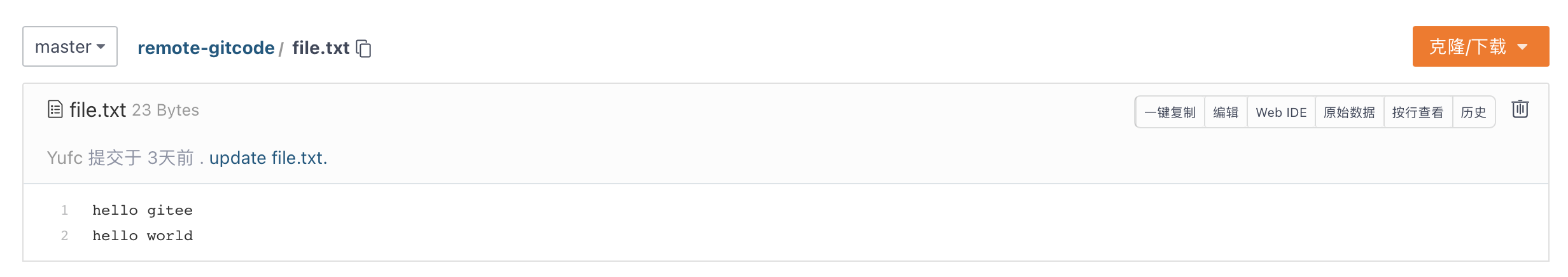View 原始数据 raw file
The height and width of the screenshot is (277, 1568).
tap(1349, 112)
